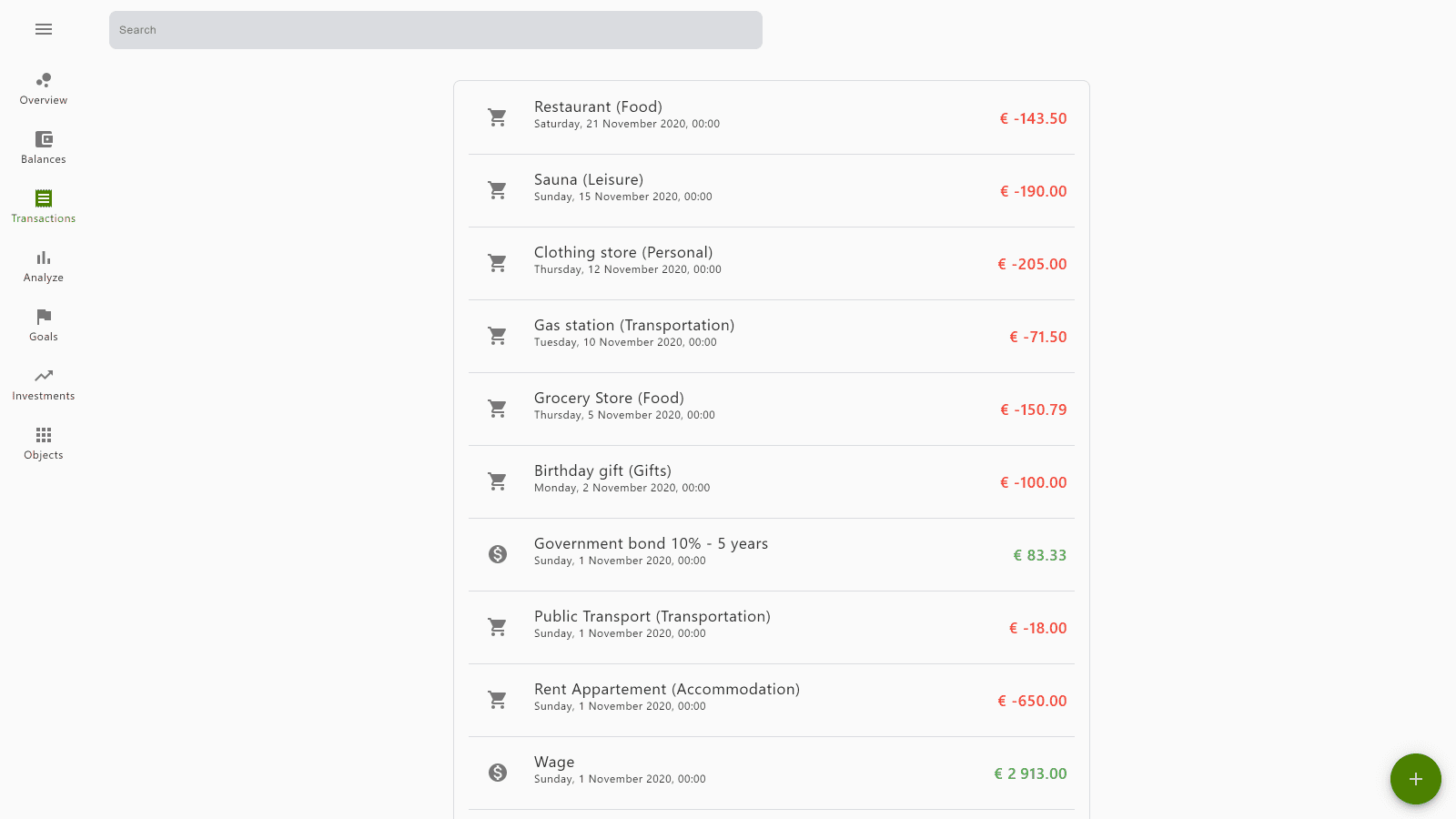This screenshot has height=819, width=1456.
Task: Open the Grocery Store (Food) transaction
Action: (772, 409)
